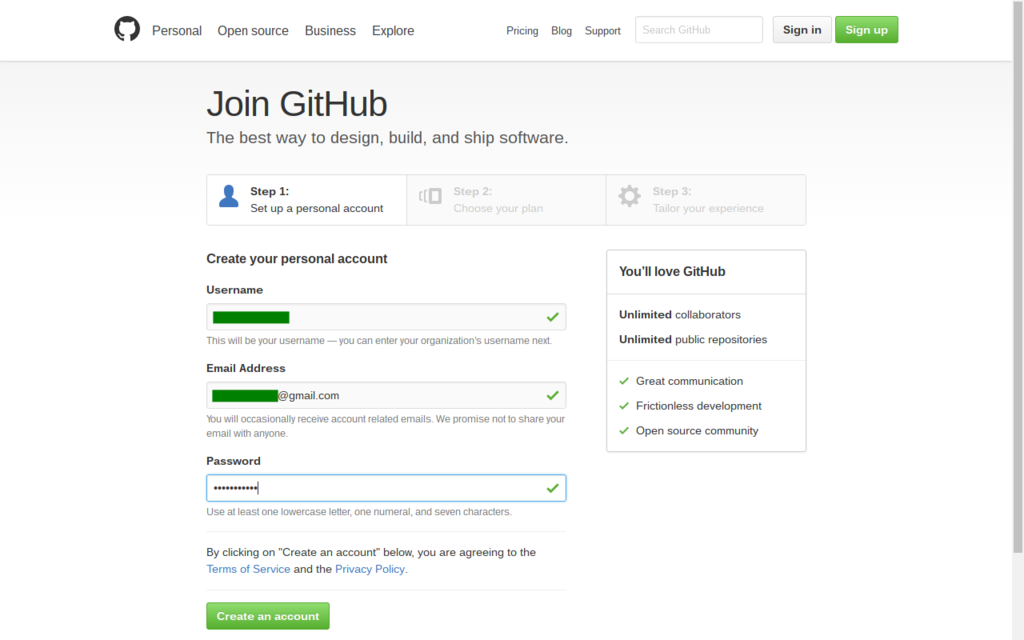Click the Join GitHub heading
Image resolution: width=1024 pixels, height=640 pixels.
pos(297,104)
